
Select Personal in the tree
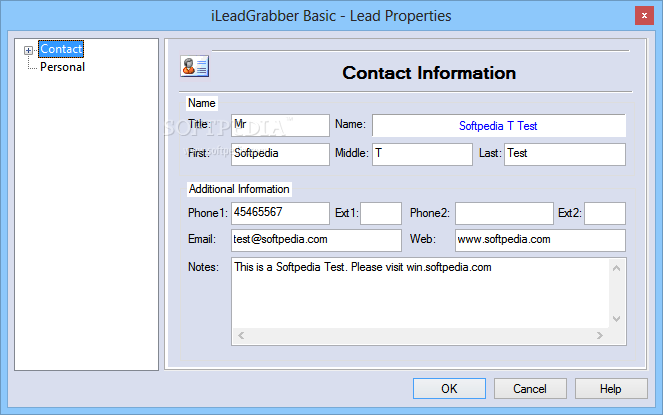[62, 67]
